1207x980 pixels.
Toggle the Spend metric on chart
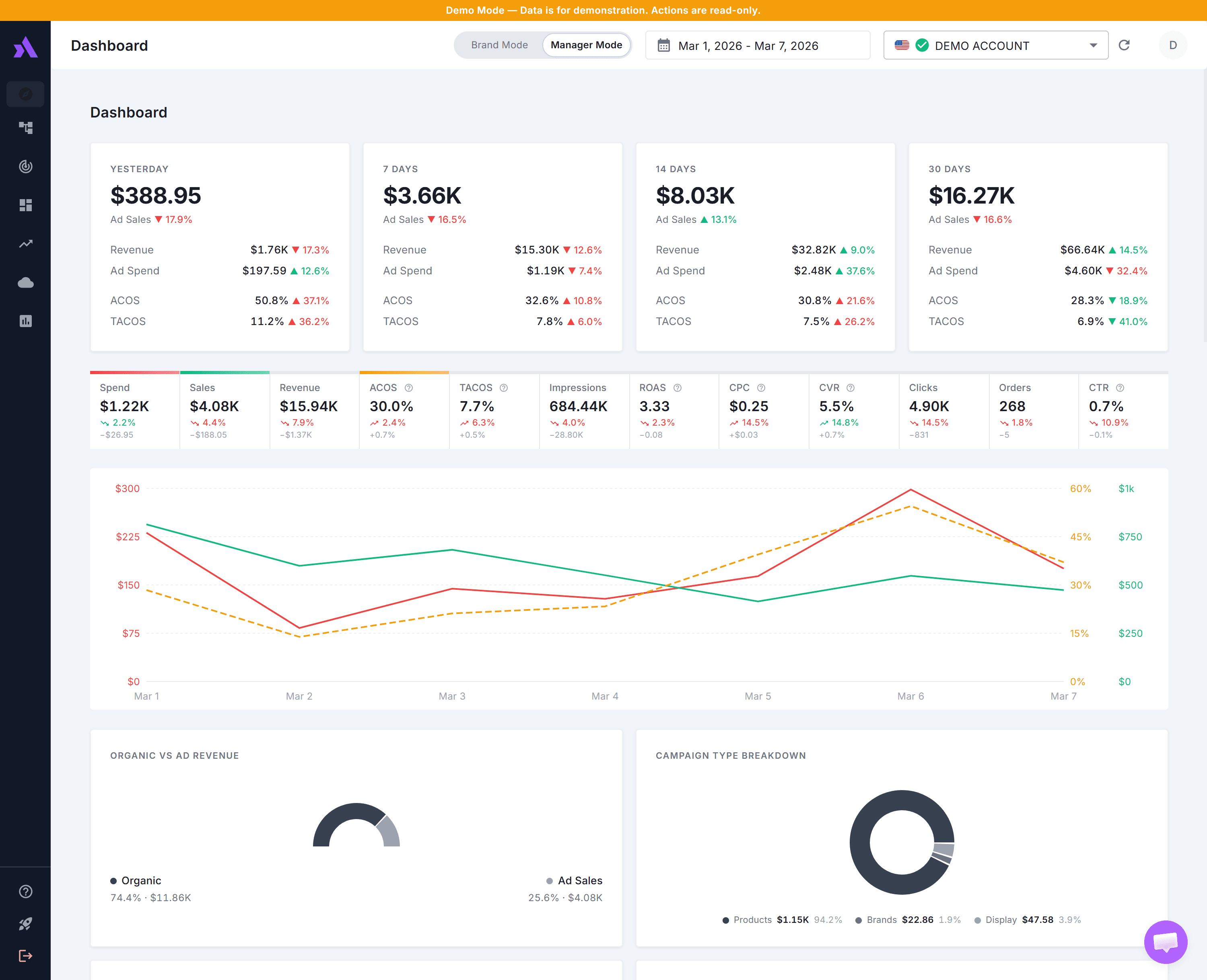[134, 410]
